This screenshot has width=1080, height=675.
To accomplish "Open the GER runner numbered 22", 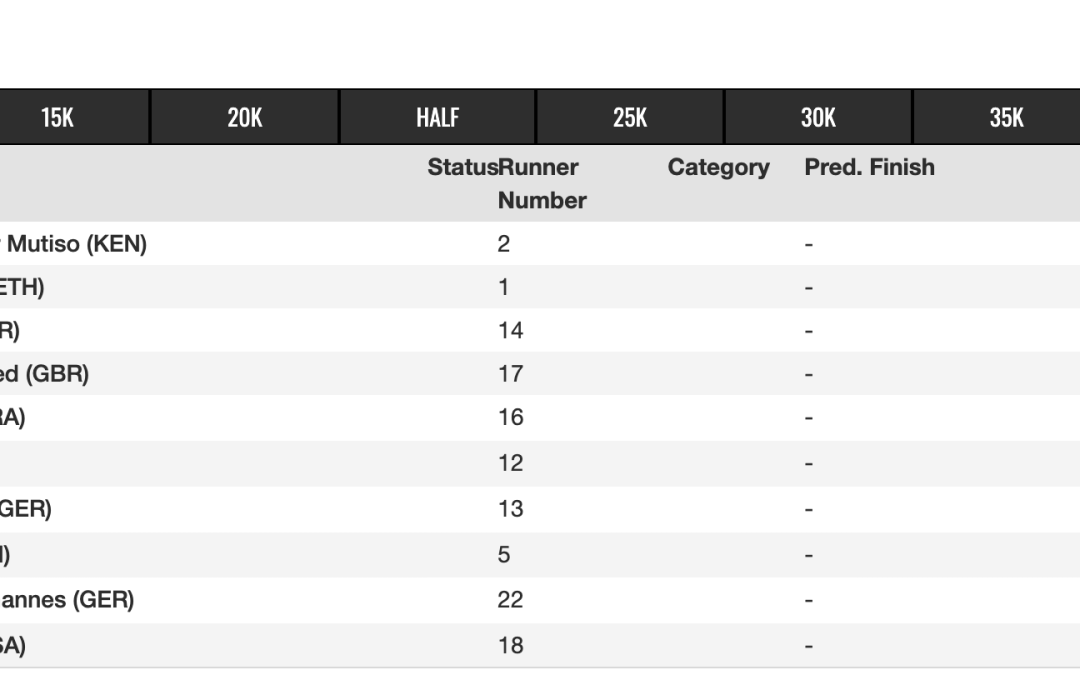I will 66,600.
